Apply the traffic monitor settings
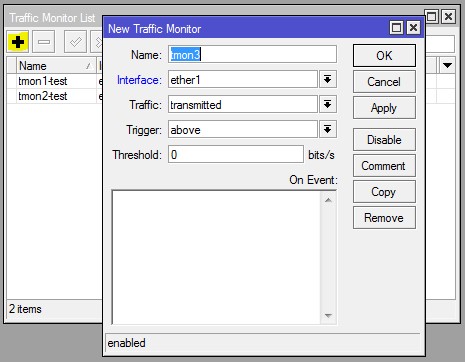465x362 pixels. pyautogui.click(x=384, y=108)
